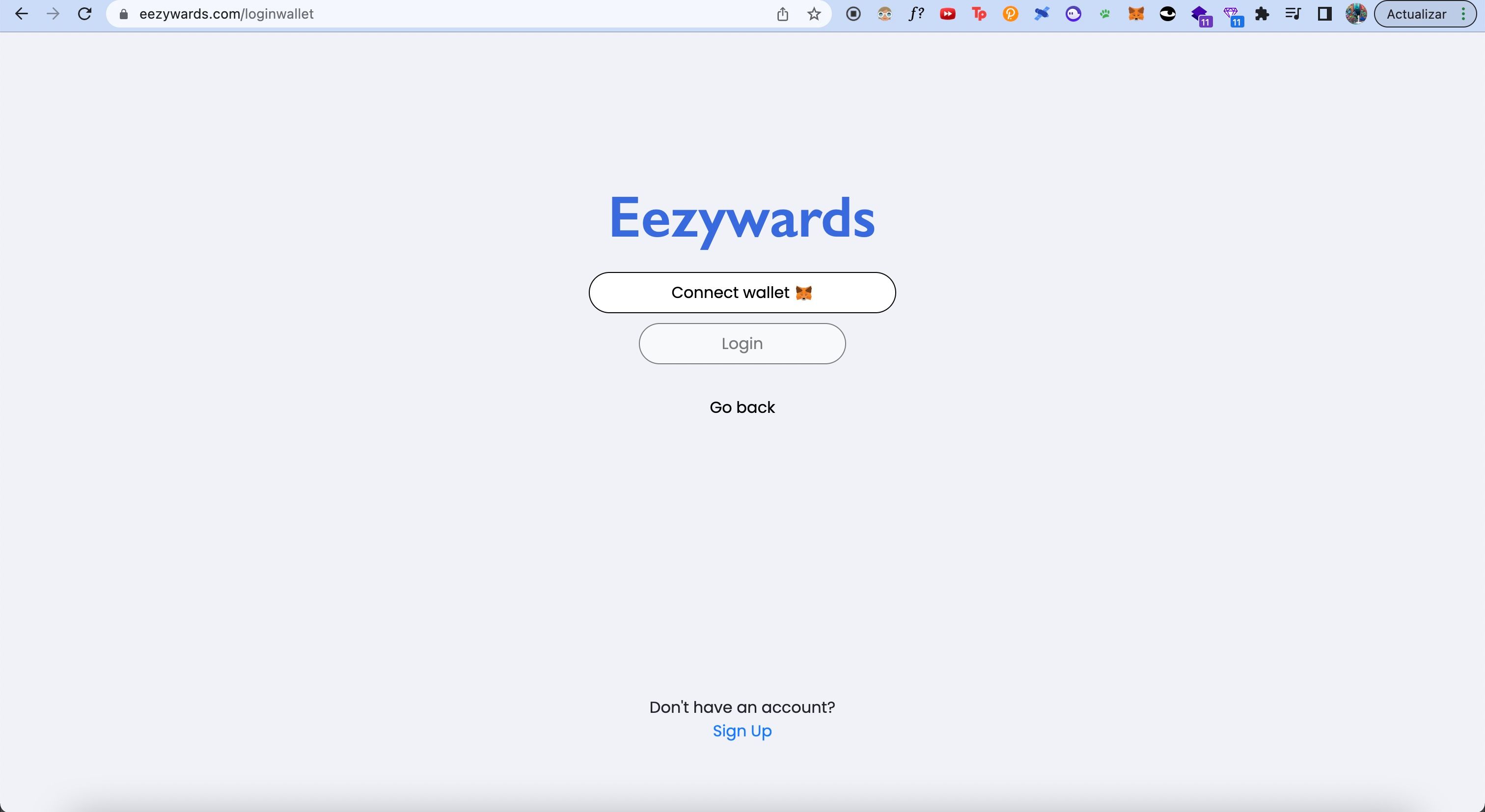Click the Sign Up link

coord(742,731)
